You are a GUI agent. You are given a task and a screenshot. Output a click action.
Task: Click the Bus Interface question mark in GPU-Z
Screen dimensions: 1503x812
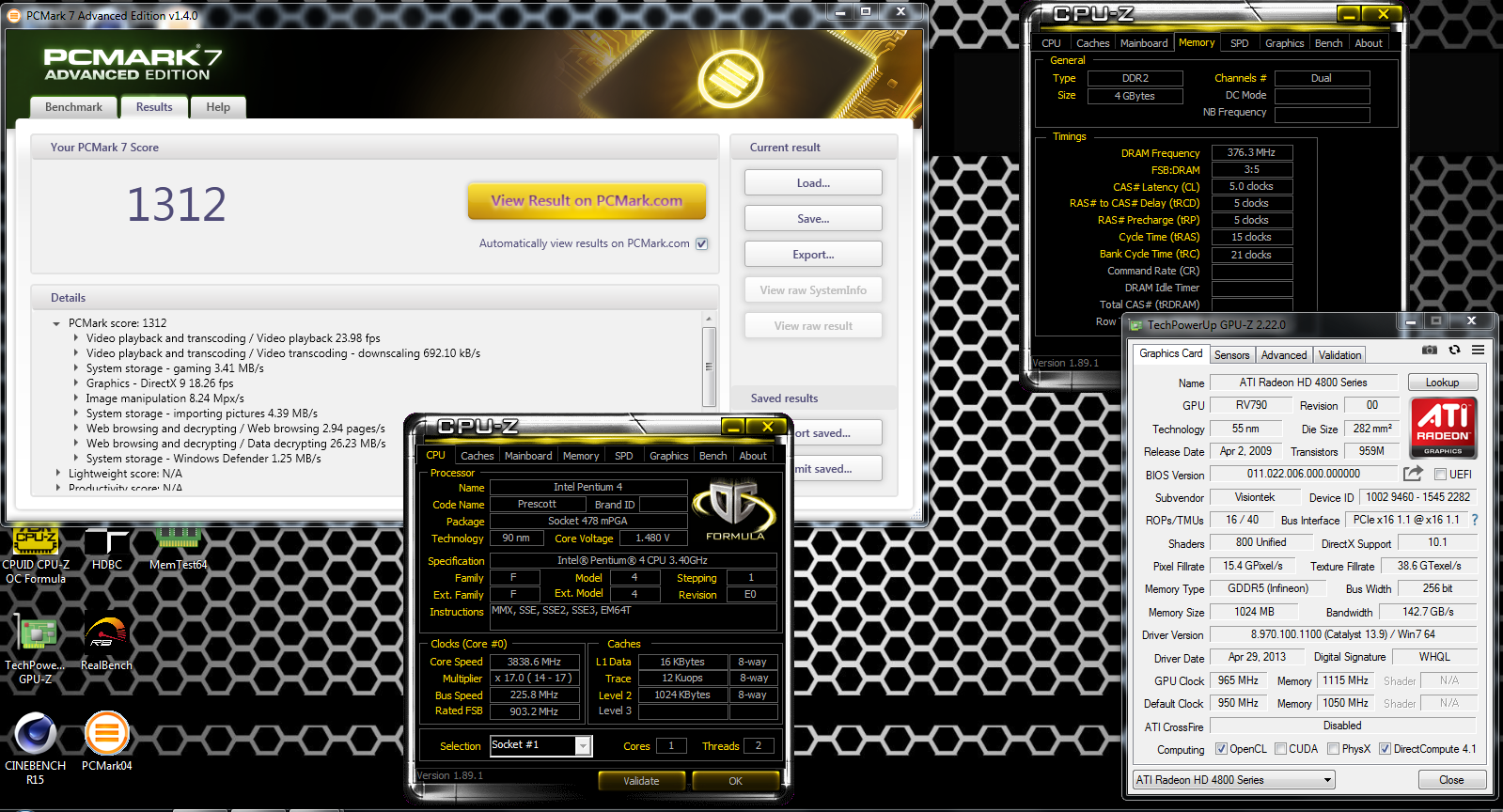tap(1475, 520)
